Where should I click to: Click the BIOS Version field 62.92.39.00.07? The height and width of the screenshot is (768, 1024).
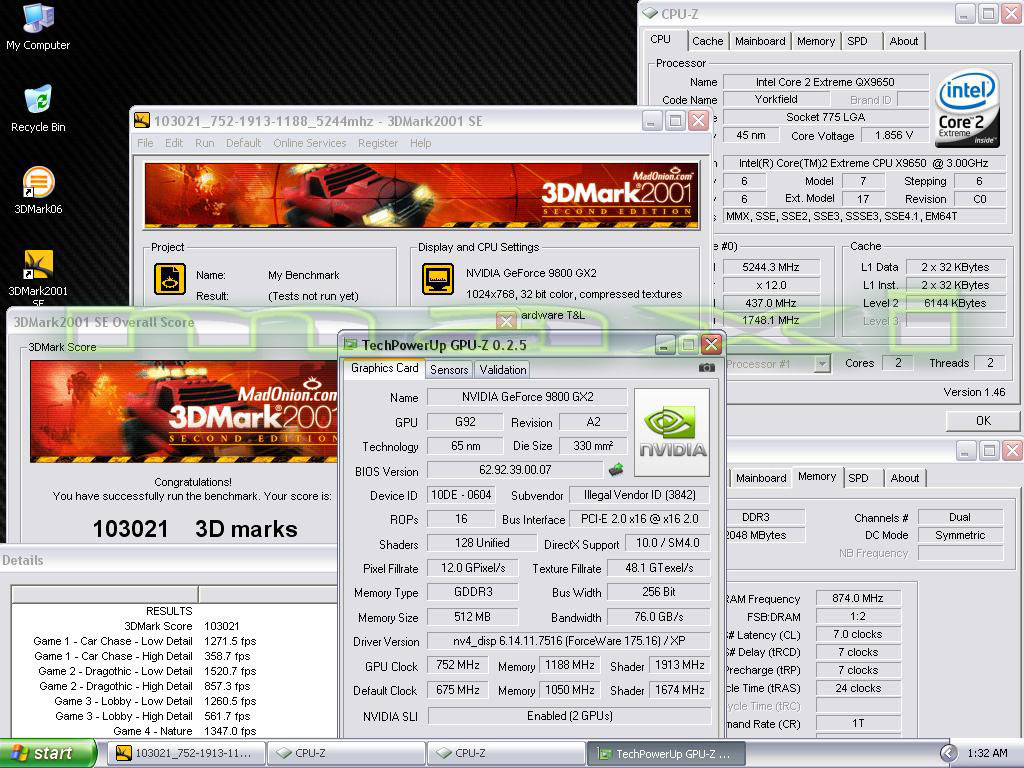tap(515, 470)
